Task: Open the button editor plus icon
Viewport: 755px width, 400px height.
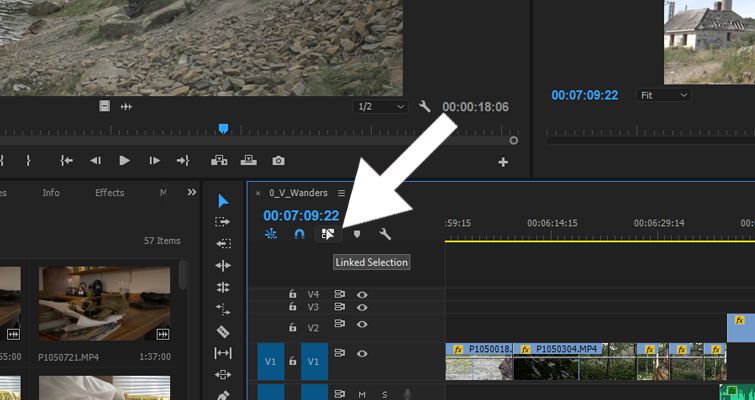Action: click(x=503, y=162)
